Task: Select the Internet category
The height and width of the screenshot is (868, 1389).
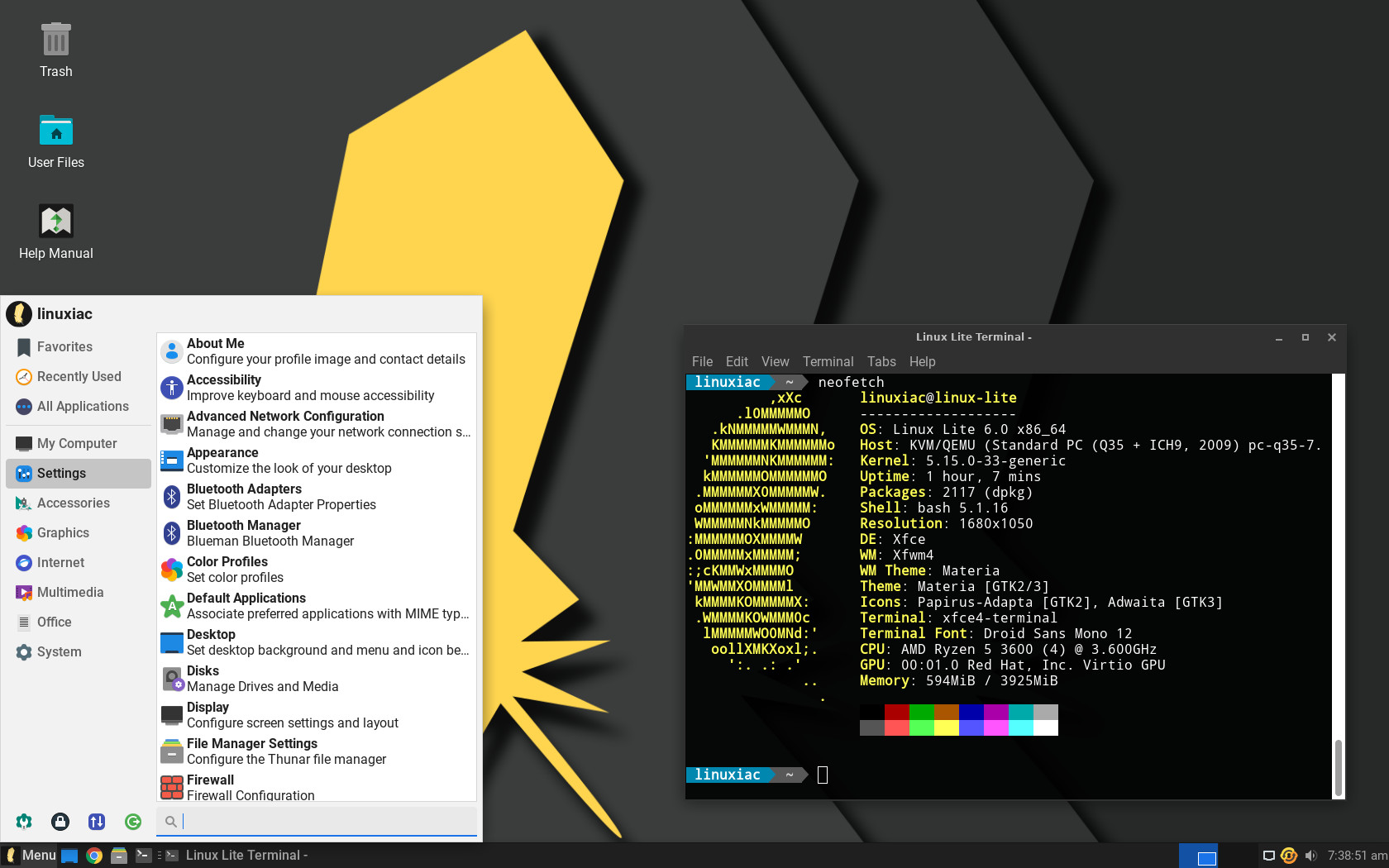Action: point(79,563)
